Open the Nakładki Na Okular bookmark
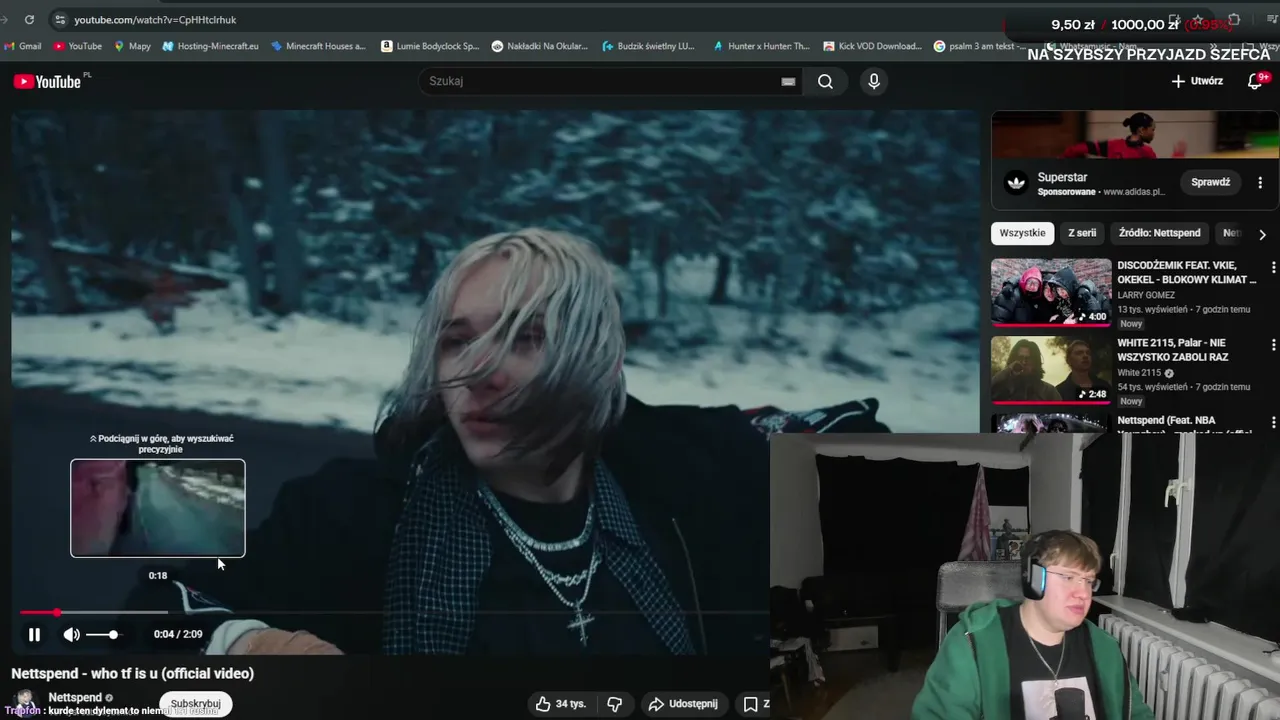 pyautogui.click(x=540, y=46)
